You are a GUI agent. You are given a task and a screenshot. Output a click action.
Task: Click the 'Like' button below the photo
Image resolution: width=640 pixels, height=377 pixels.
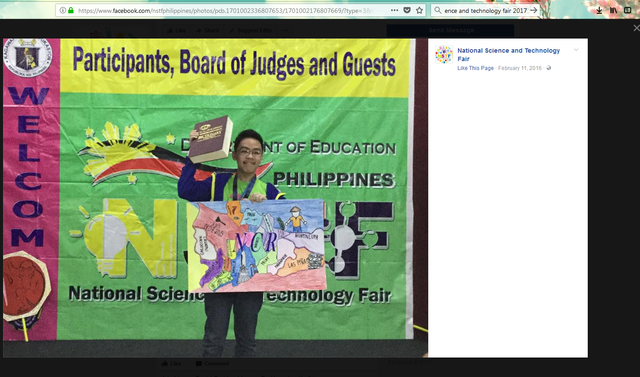(171, 363)
